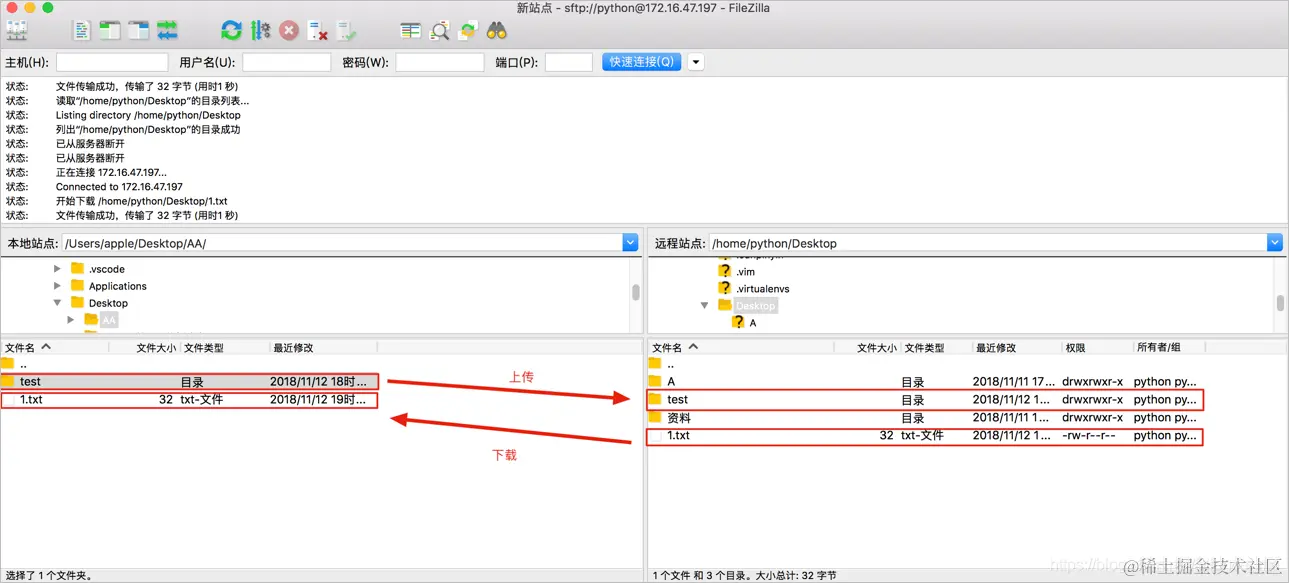This screenshot has height=583, width=1289.
Task: Click log line 'Connected to 172.16.47.197'
Action: coord(119,187)
